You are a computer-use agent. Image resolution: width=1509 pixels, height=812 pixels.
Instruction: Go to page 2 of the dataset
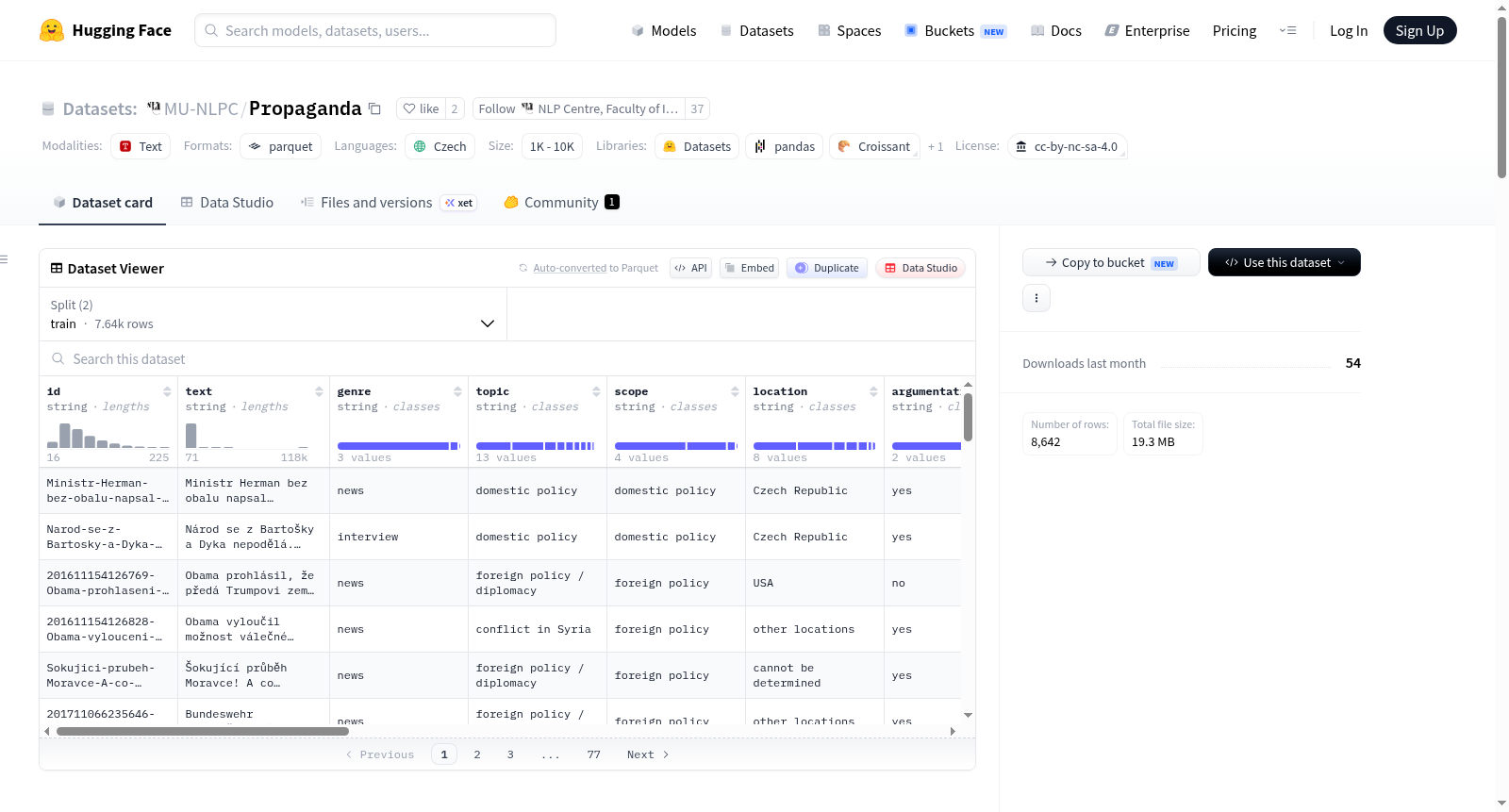pyautogui.click(x=477, y=754)
